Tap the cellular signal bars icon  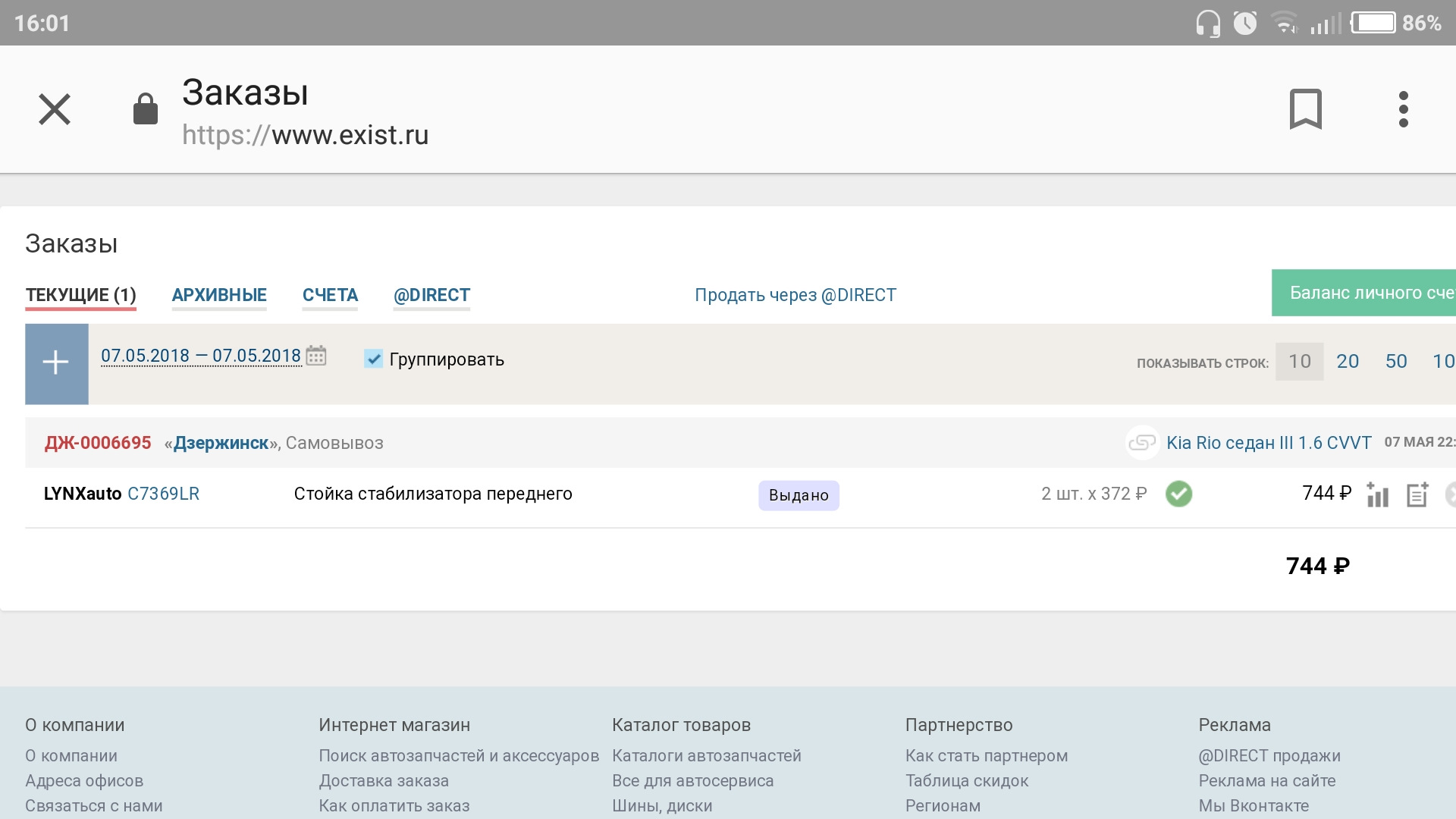[1325, 24]
